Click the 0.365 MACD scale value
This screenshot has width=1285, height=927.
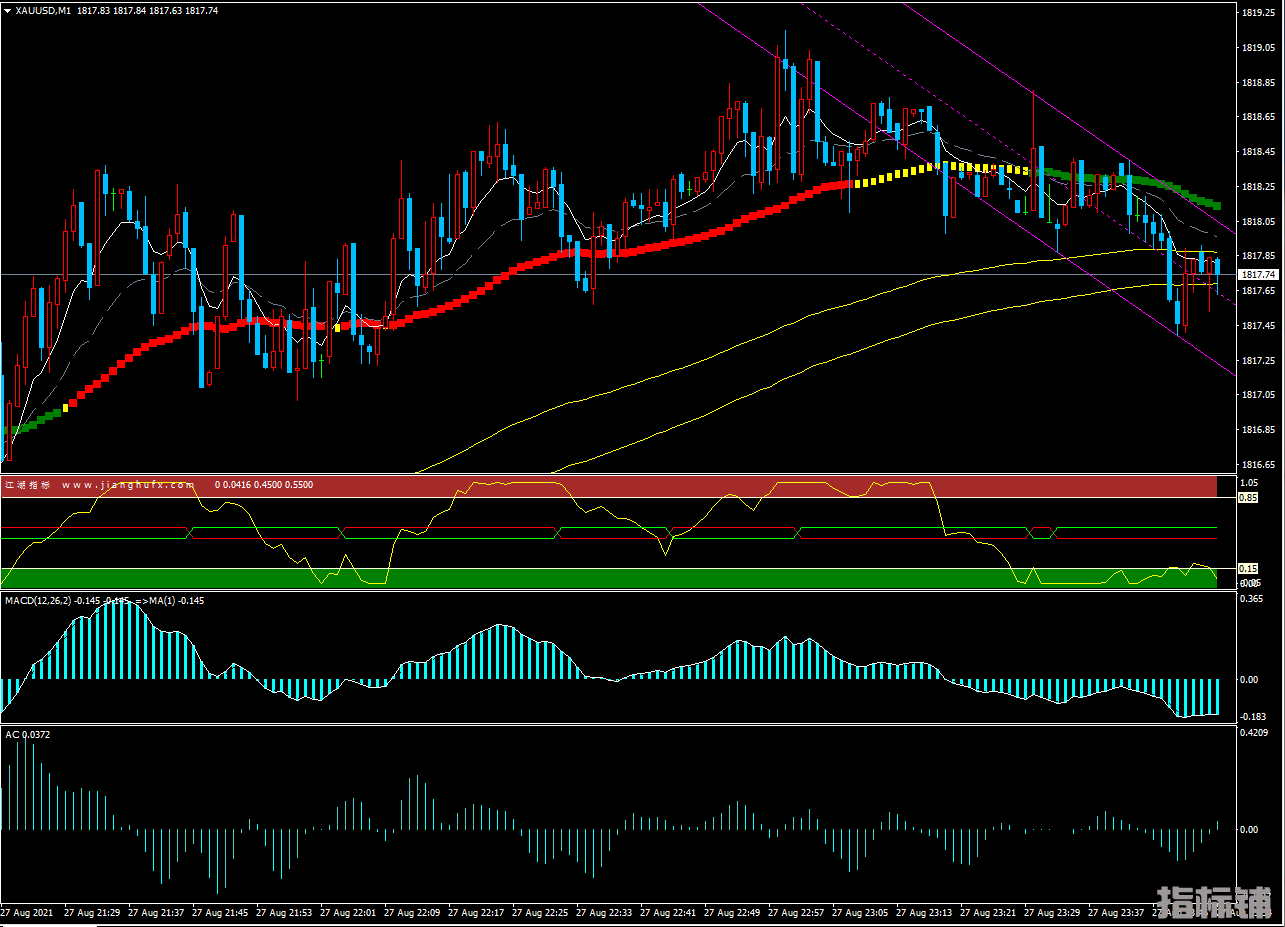pos(1250,599)
